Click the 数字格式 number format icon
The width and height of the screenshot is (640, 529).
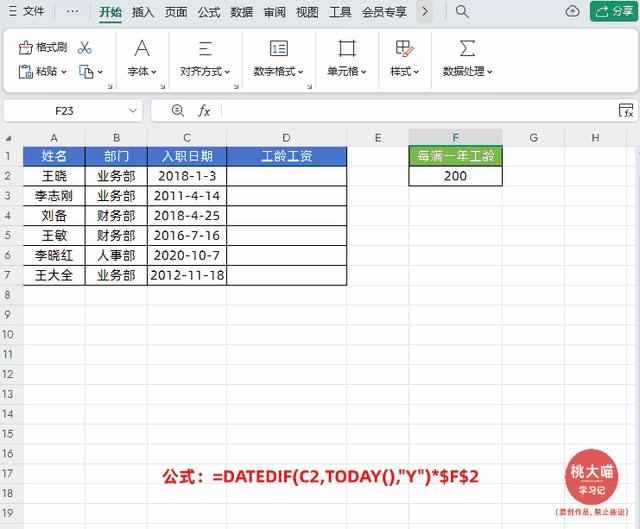tap(279, 48)
